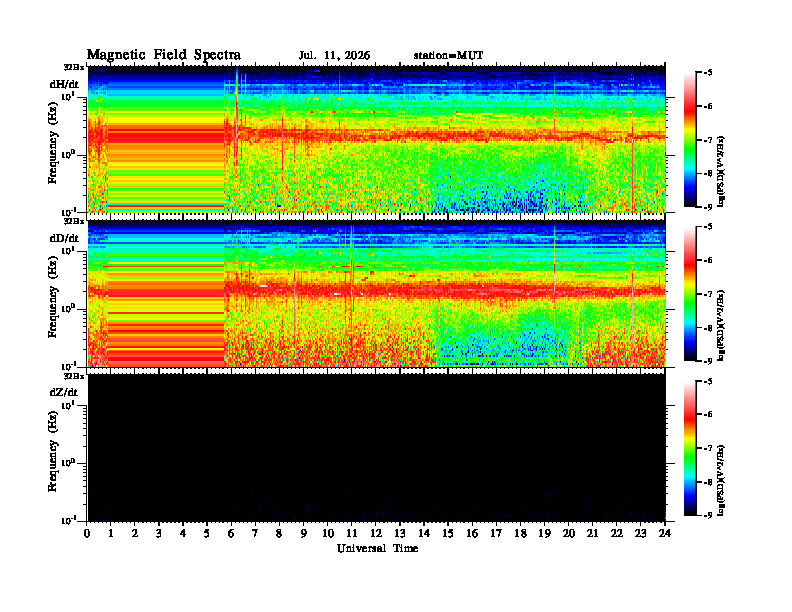Click the -6 value on dZ/dt color scale

(708, 415)
